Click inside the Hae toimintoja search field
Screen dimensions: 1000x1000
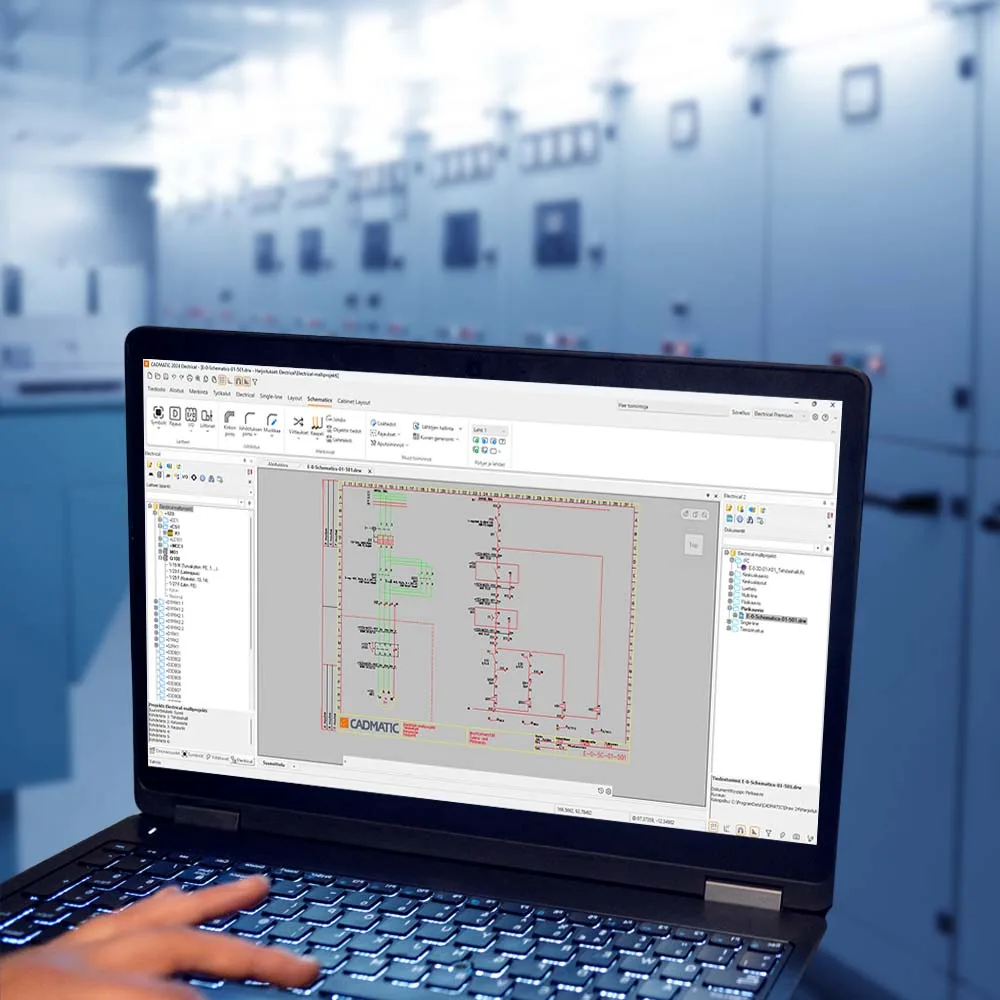coord(632,406)
